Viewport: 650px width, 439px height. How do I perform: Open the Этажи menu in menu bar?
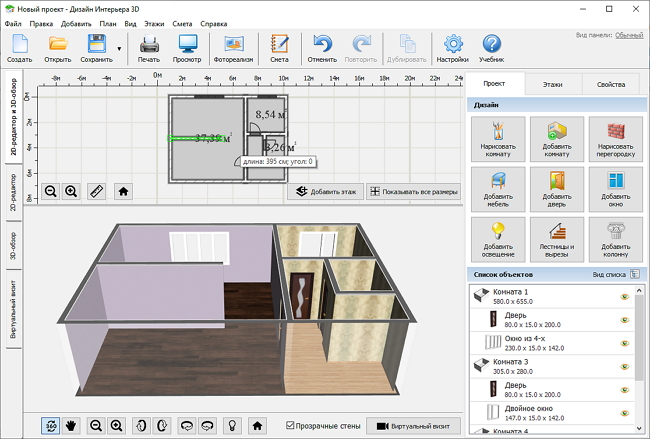(x=156, y=21)
